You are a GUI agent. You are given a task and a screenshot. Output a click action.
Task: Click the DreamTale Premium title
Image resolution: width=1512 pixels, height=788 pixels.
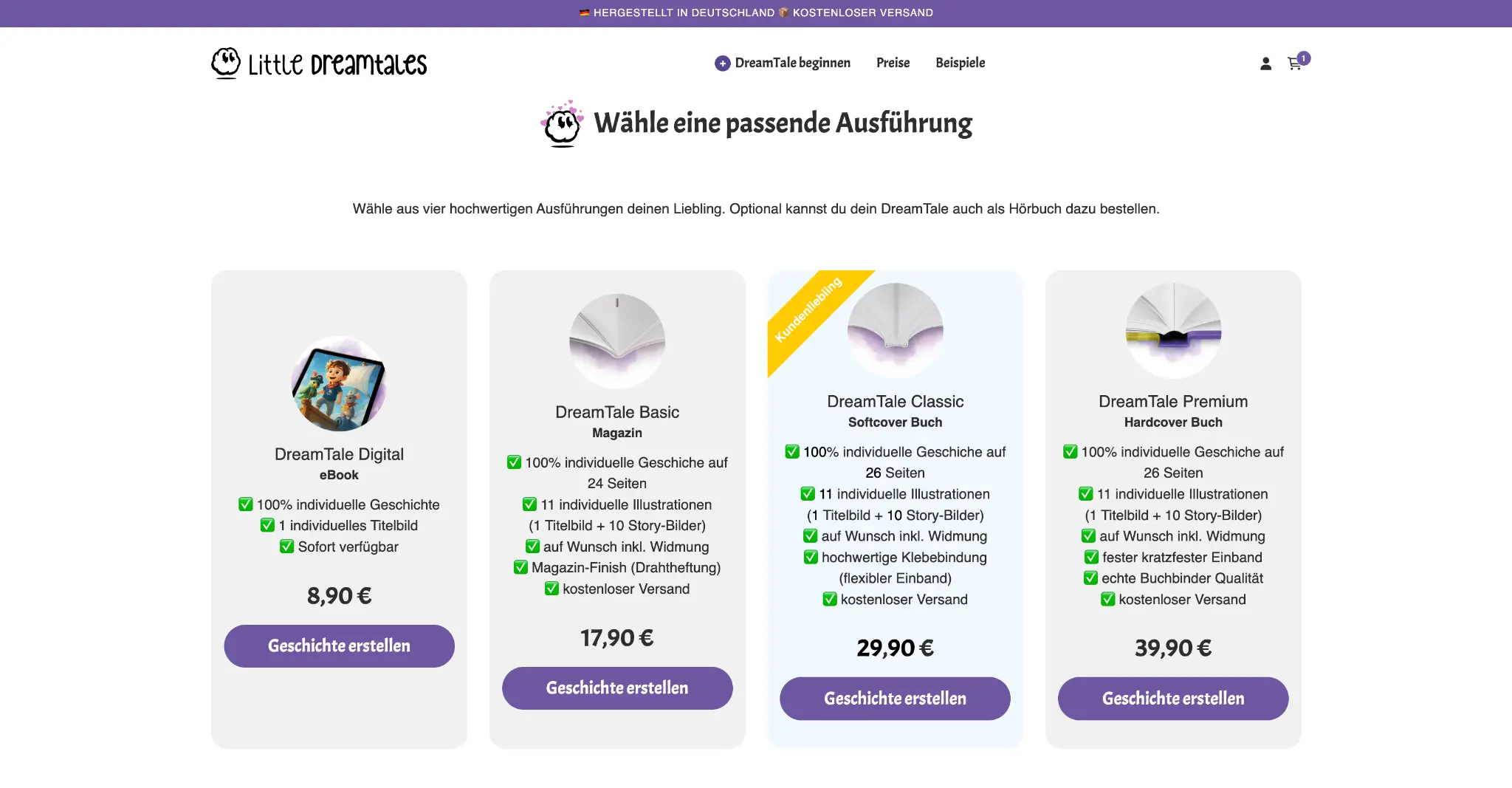[1173, 402]
